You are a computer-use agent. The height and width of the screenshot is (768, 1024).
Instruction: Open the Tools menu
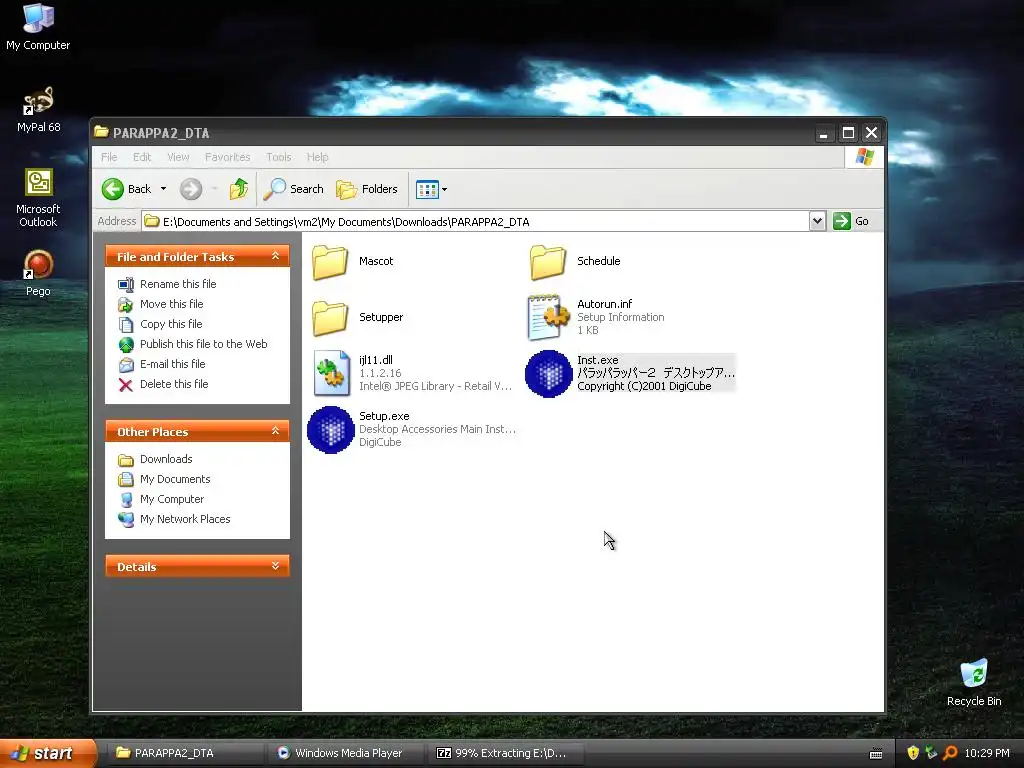pos(278,157)
